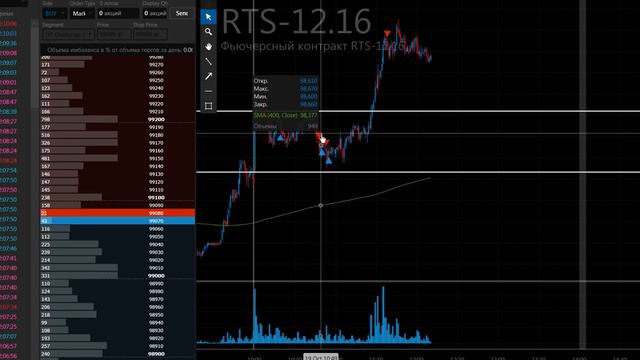Click the blue buy marker on SMA crosshair line
Viewport: 640px width, 360px height.
[x=322, y=153]
